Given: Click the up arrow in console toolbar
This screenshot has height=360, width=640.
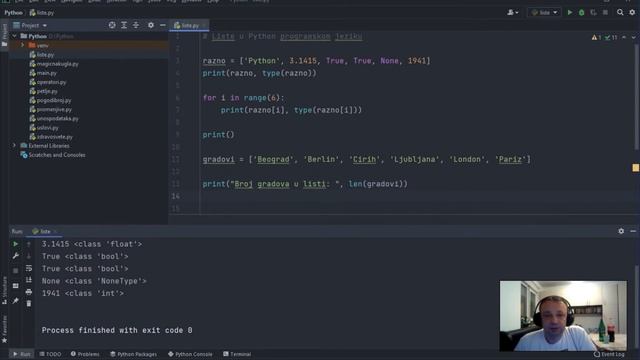Looking at the screenshot, I should click(x=29, y=244).
